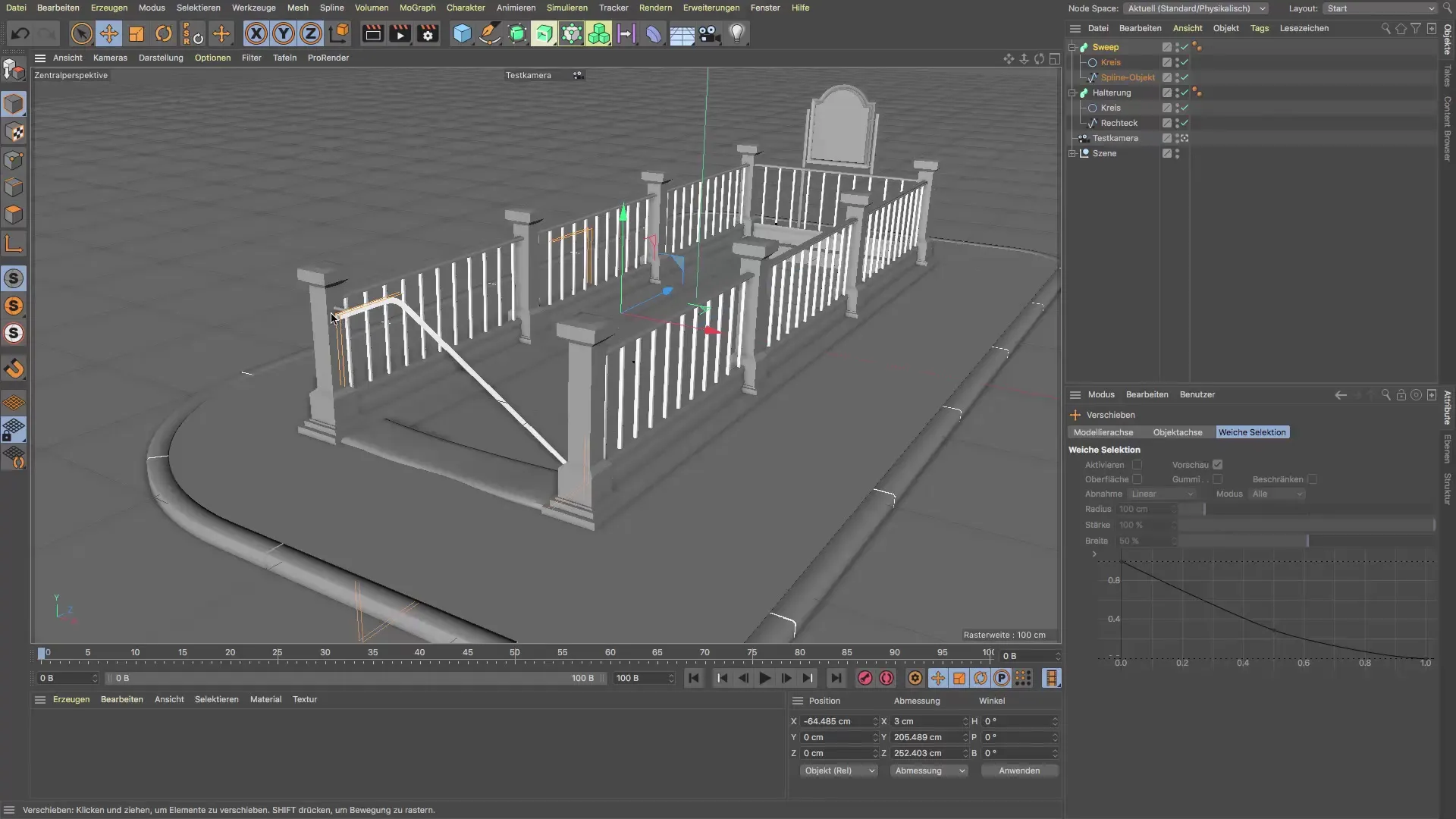Expand the Szene object tree

tap(1072, 153)
